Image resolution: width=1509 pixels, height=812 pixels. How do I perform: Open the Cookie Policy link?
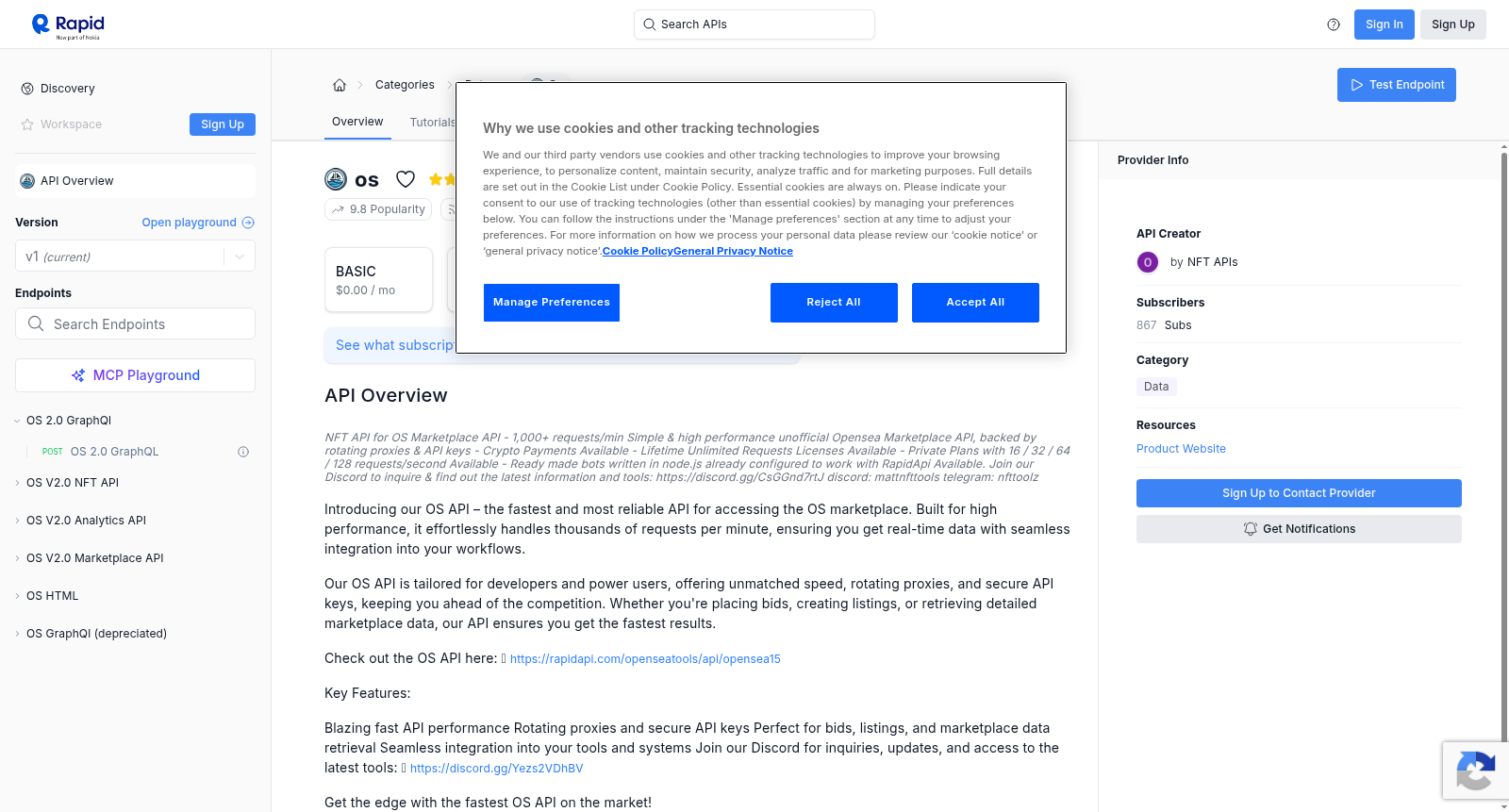click(638, 251)
